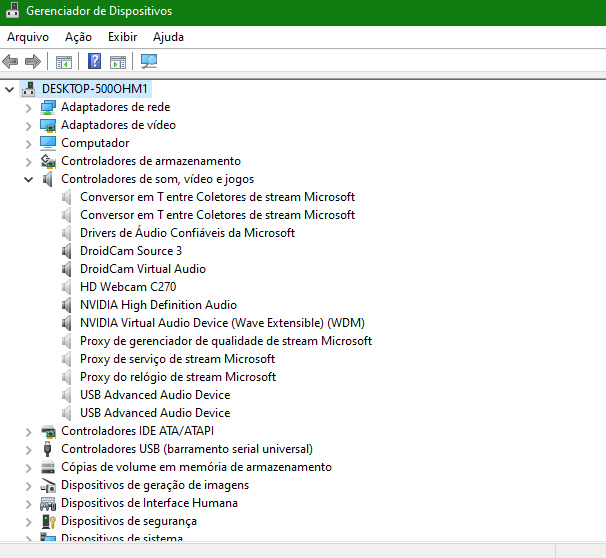Select the DESKTOP-500OHM1 tree label

tap(95, 89)
